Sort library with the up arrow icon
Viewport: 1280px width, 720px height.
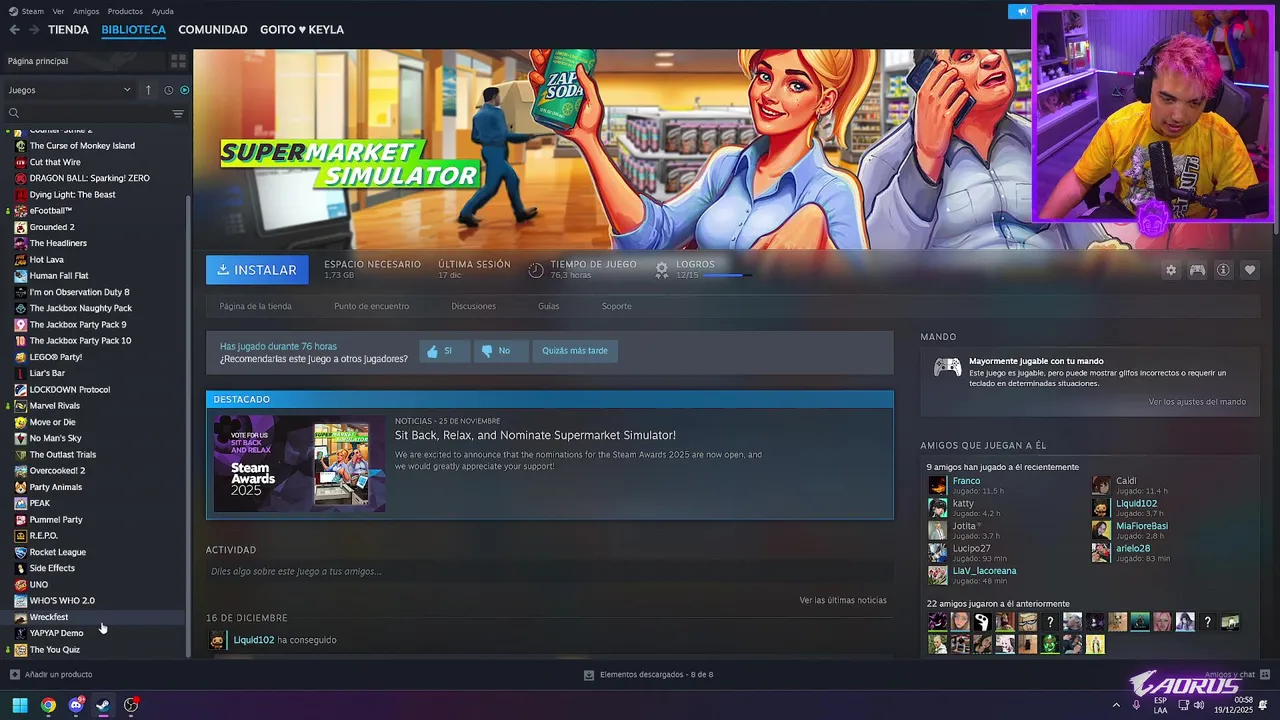coord(148,90)
